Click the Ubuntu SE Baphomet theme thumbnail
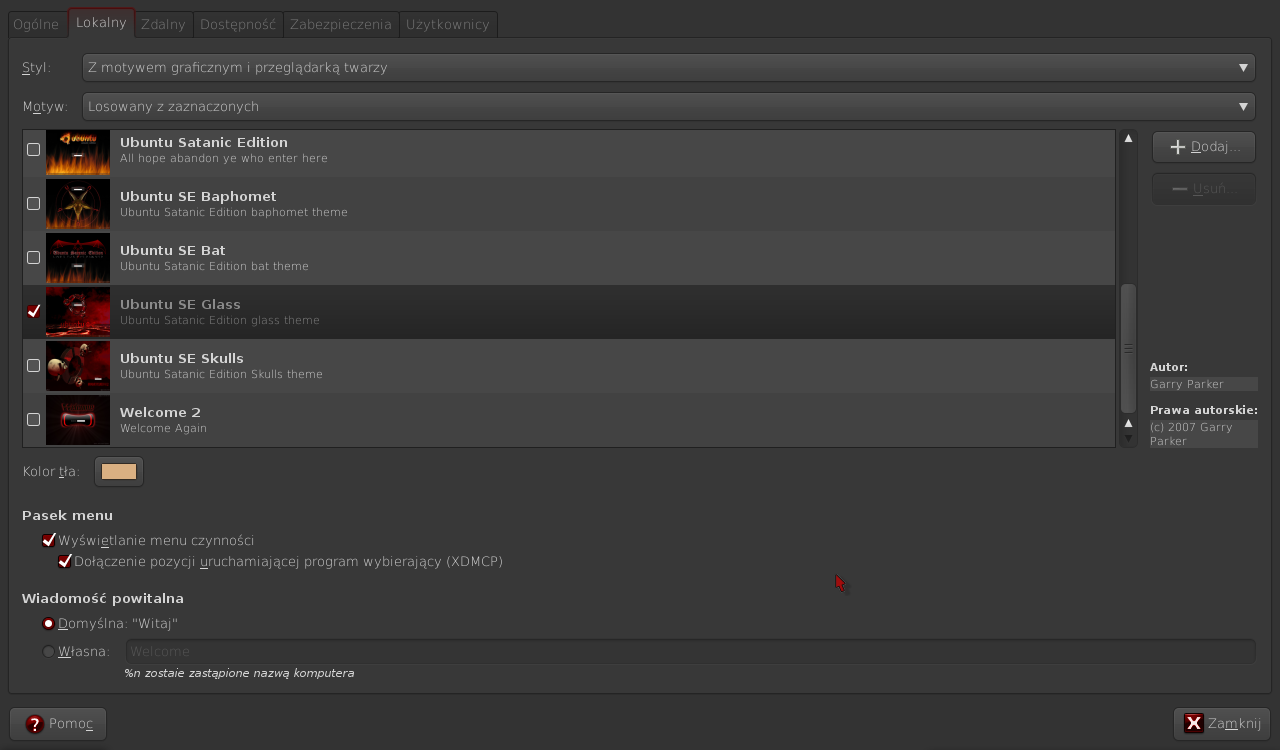1280x750 pixels. tap(78, 204)
